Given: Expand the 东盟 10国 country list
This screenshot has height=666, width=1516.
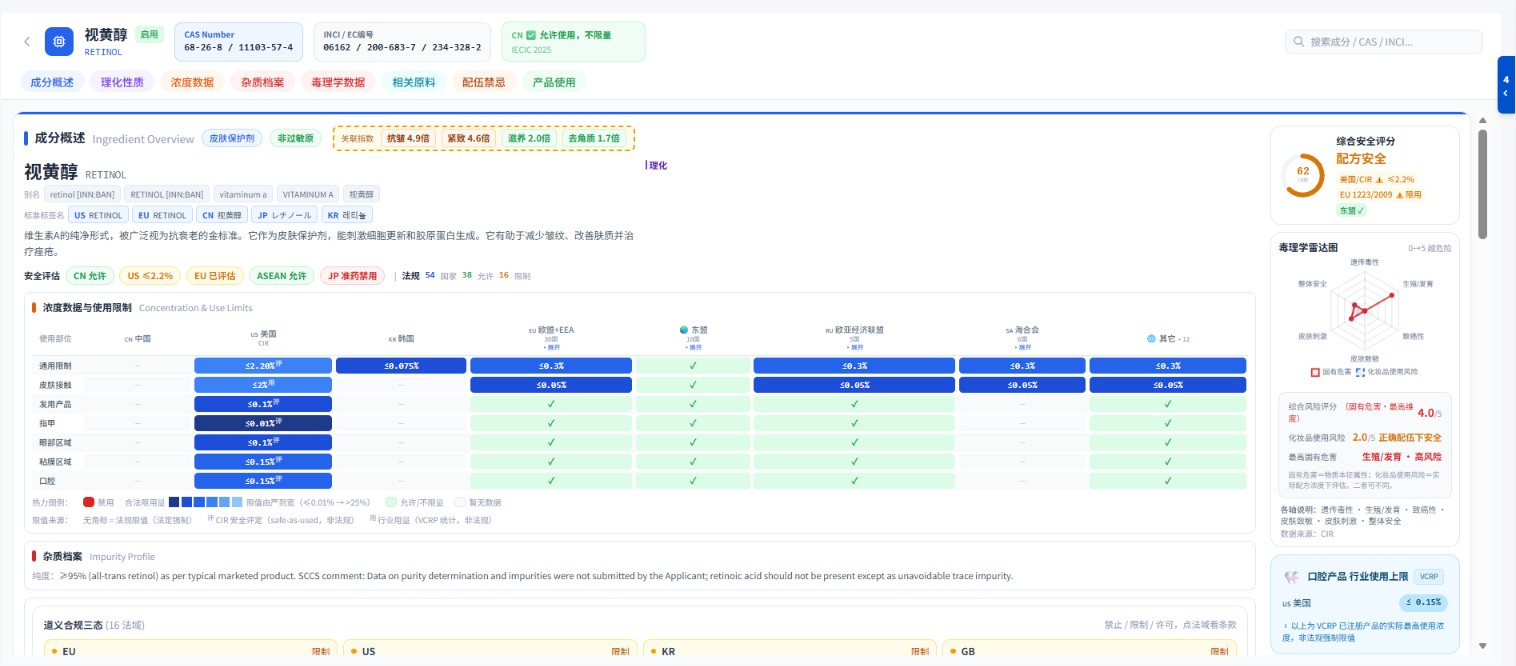Looking at the screenshot, I should click(x=692, y=346).
